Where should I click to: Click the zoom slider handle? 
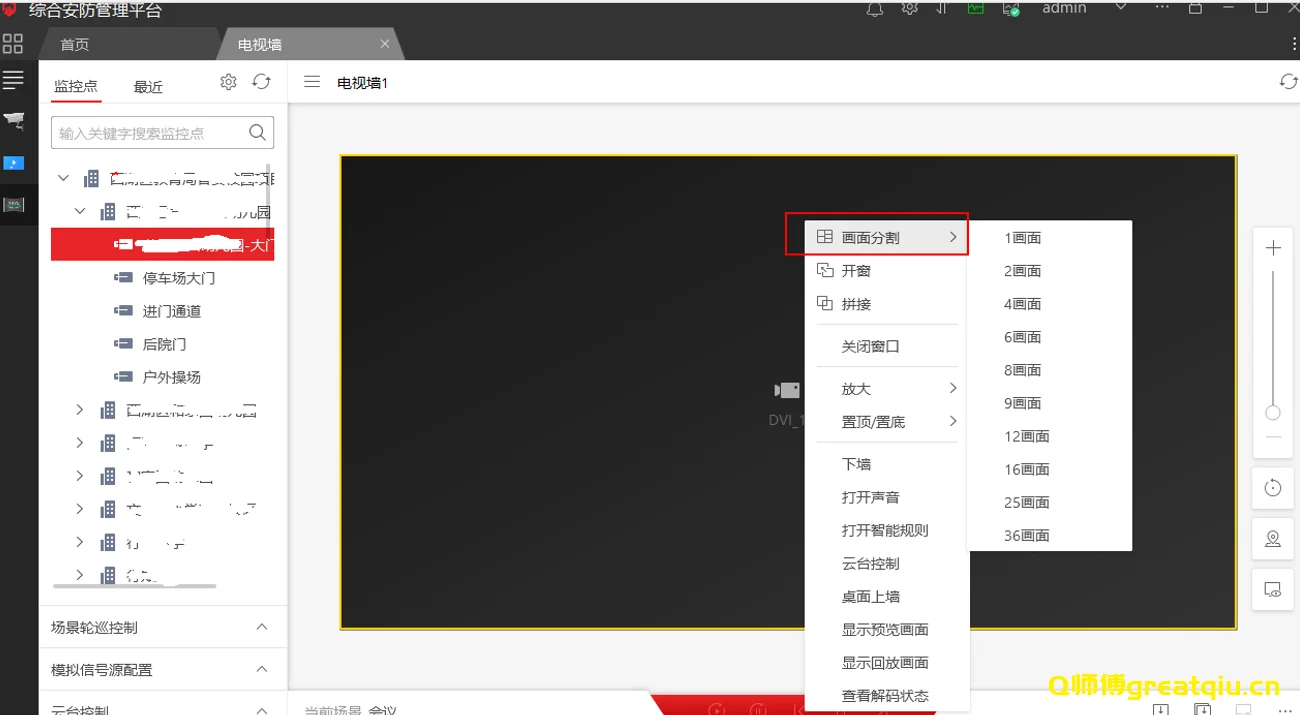(1273, 413)
